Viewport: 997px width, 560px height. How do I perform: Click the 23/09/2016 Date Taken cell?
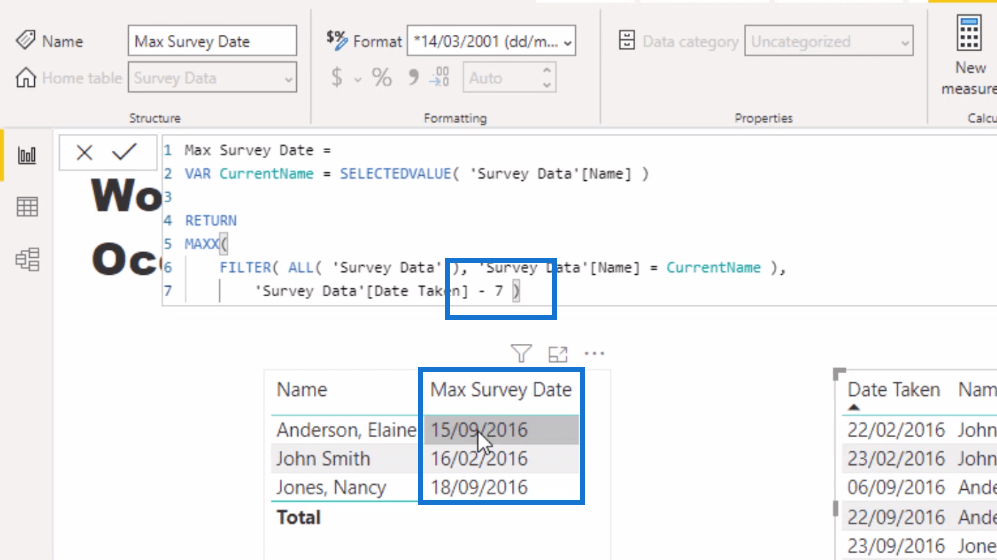[x=896, y=545]
